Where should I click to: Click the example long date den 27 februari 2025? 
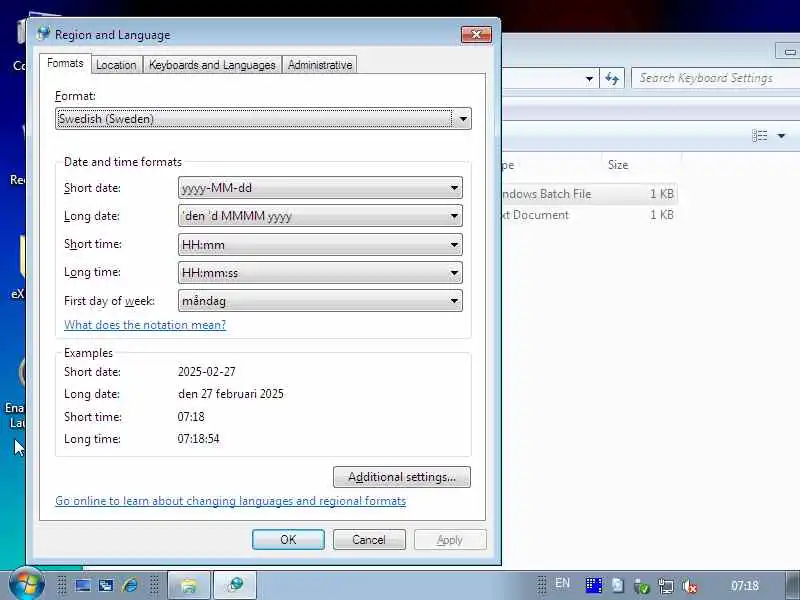(x=231, y=394)
